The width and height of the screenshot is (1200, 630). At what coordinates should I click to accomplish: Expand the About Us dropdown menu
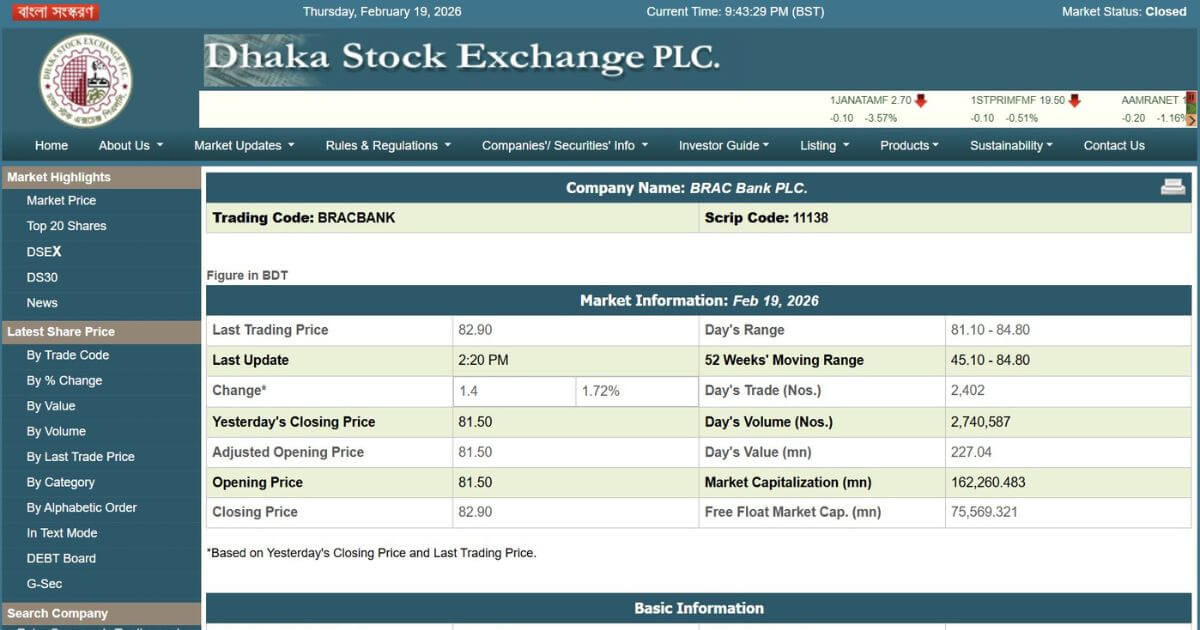click(x=130, y=146)
